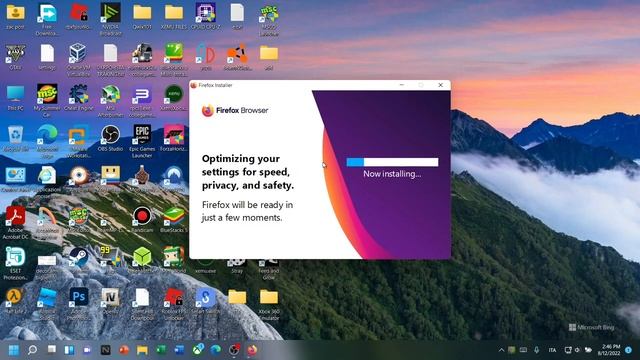Open PowerPoint from the taskbar
Viewport: 640px width, 360px height.
click(x=124, y=350)
